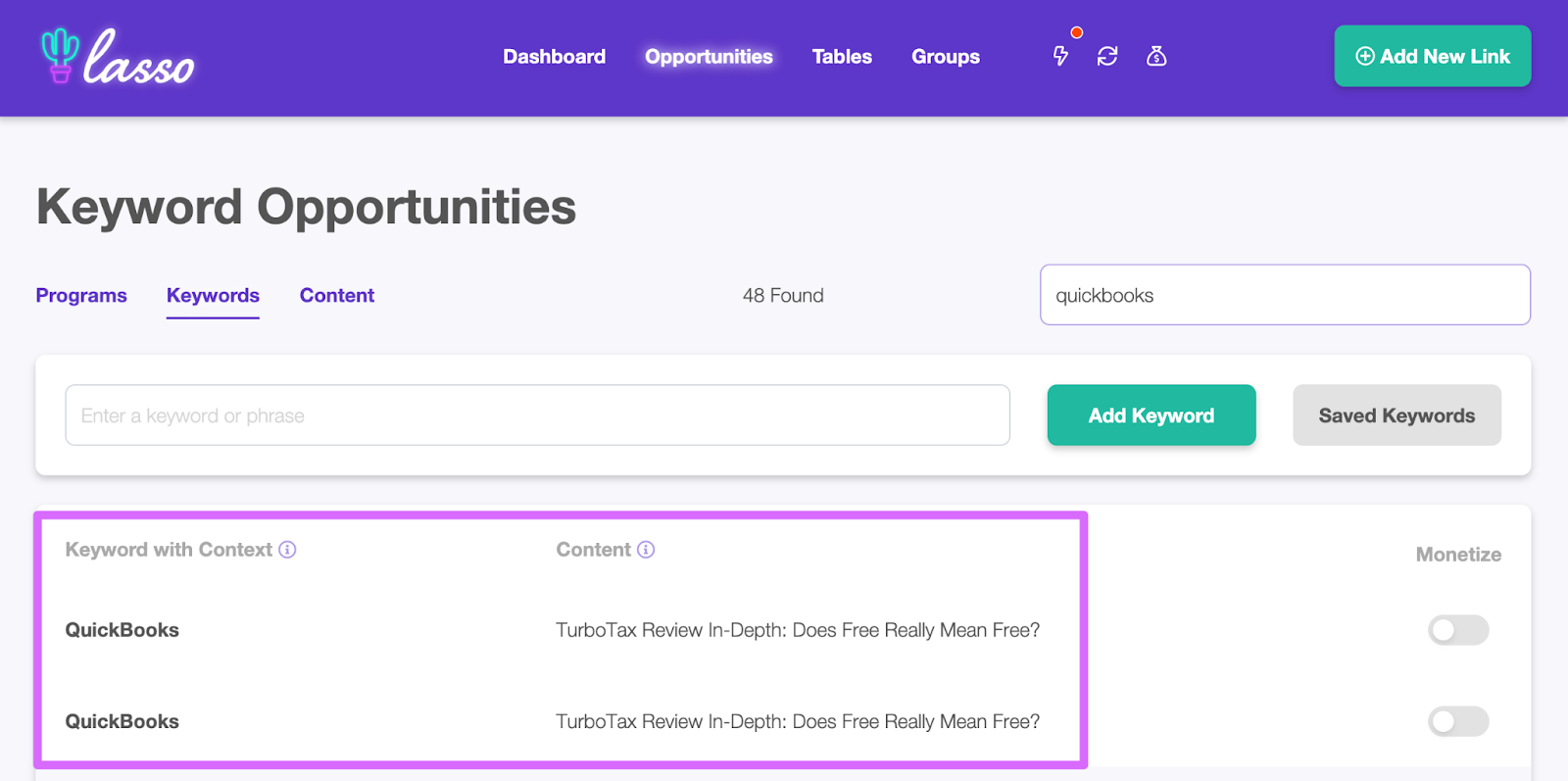1568x781 pixels.
Task: Focus the quickbooks search field
Action: pyautogui.click(x=1285, y=295)
